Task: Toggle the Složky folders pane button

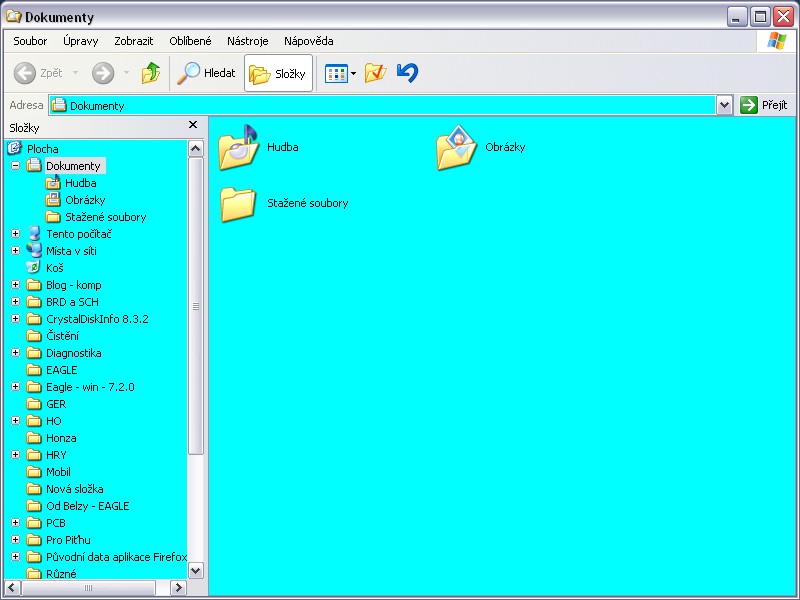Action: tap(278, 73)
